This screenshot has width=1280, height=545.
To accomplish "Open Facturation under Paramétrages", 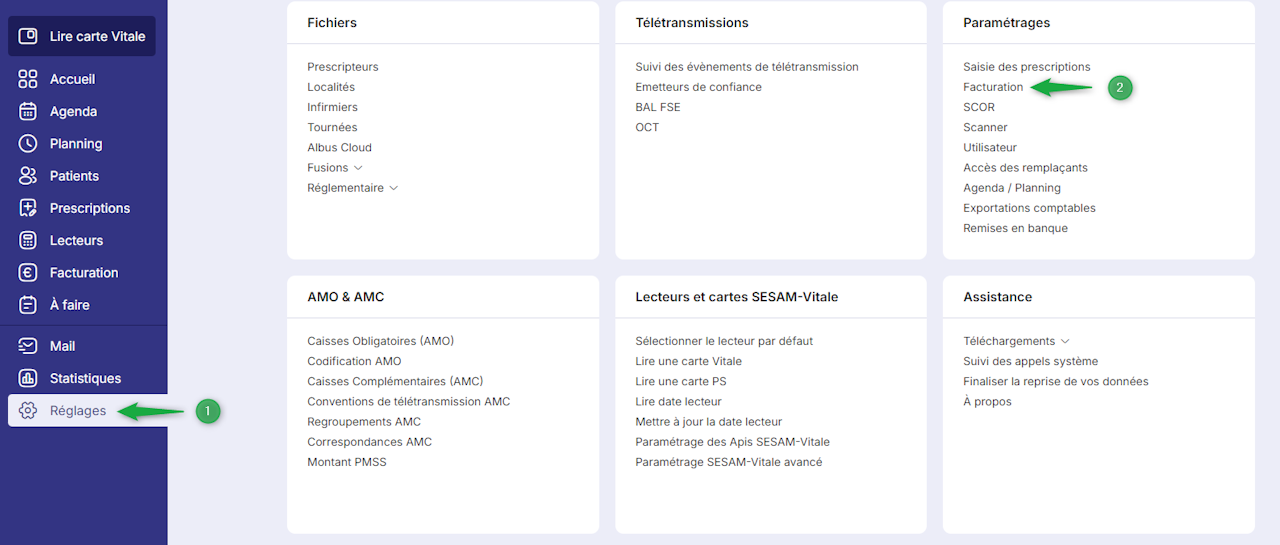I will (993, 87).
